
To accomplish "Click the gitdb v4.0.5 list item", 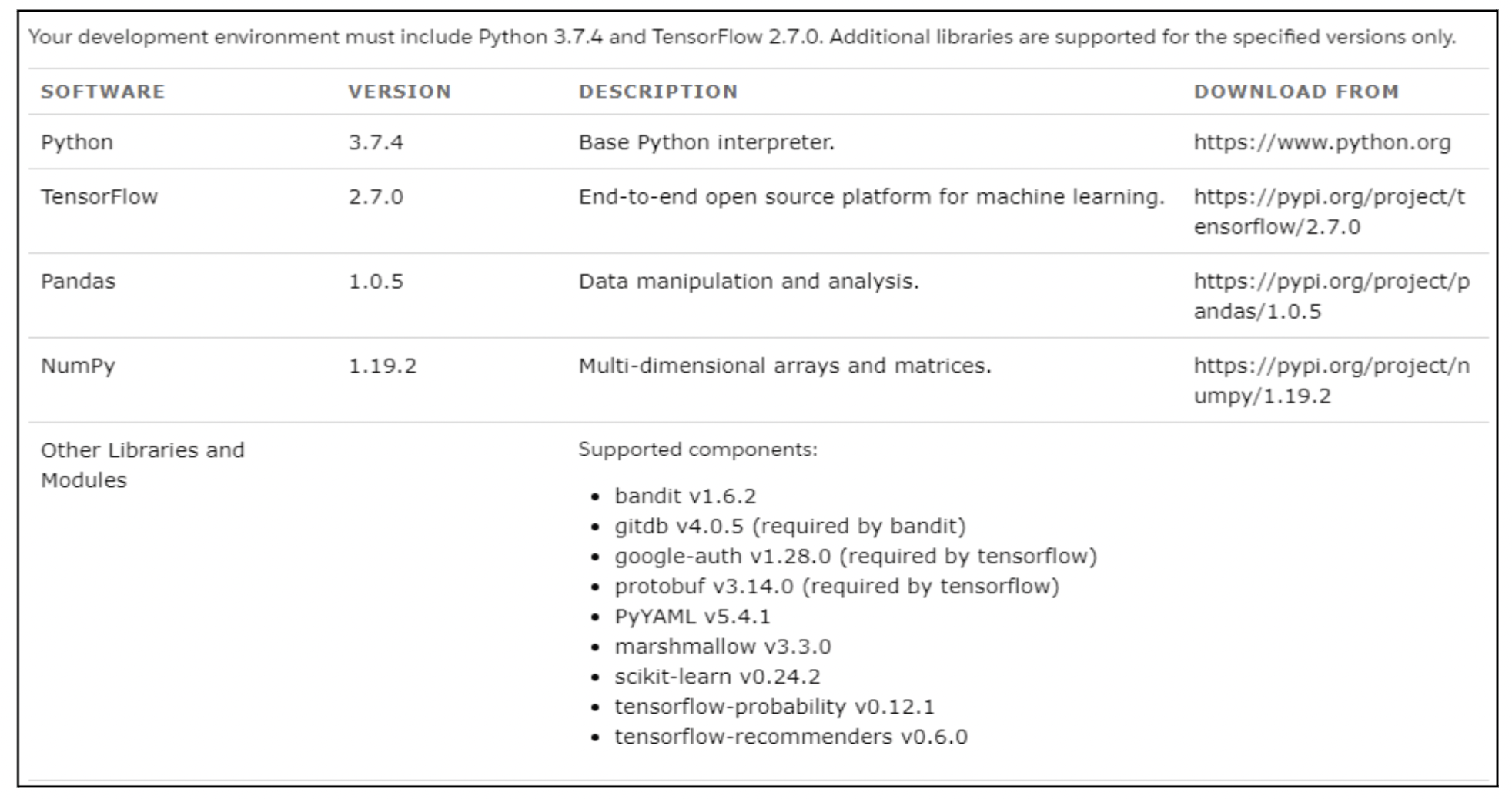I will click(x=790, y=526).
